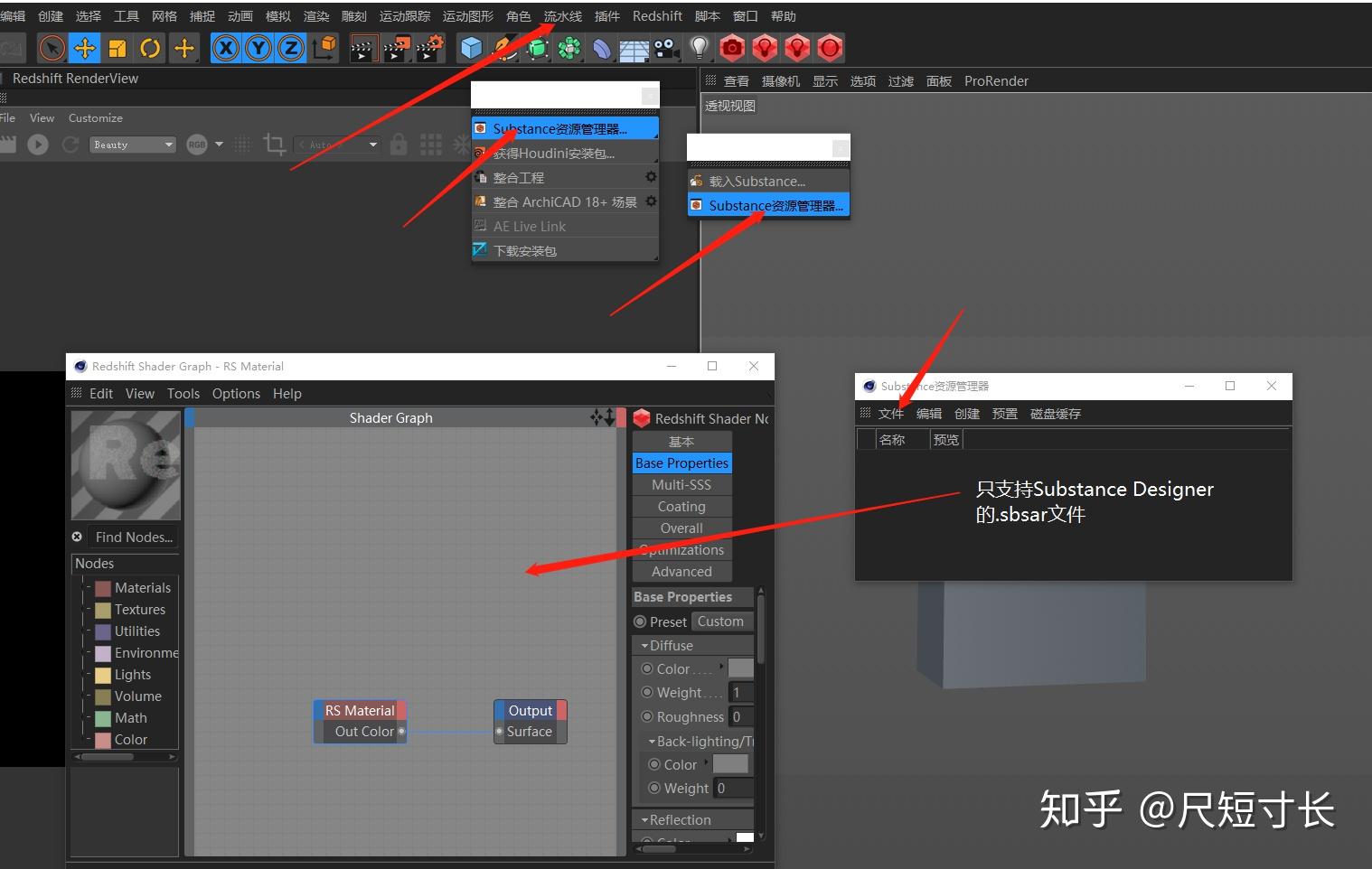Select the Preset radio button
Image resolution: width=1372 pixels, height=869 pixels.
[641, 621]
